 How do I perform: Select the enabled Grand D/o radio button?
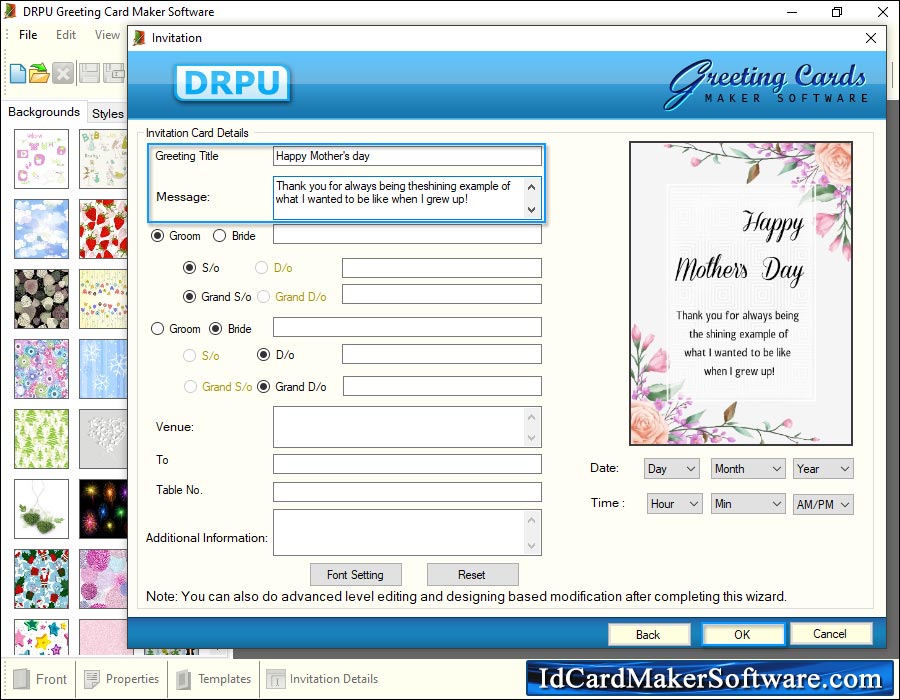(263, 387)
